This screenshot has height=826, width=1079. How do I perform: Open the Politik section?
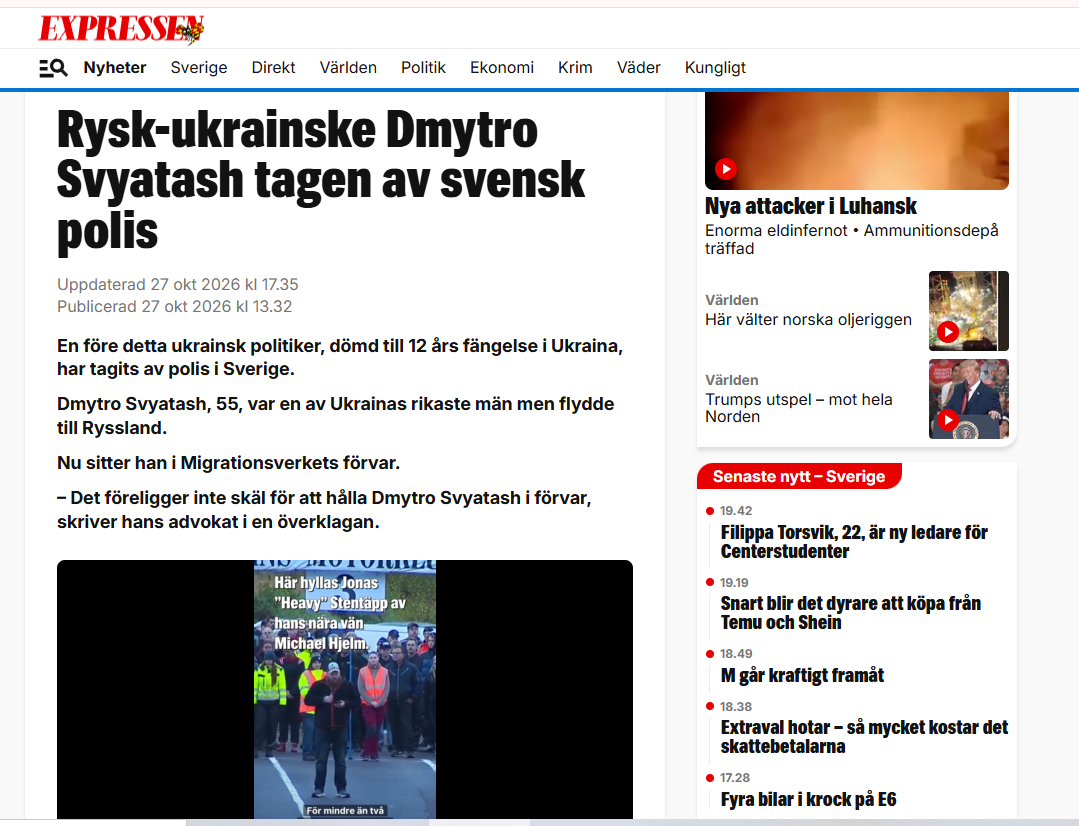(423, 67)
